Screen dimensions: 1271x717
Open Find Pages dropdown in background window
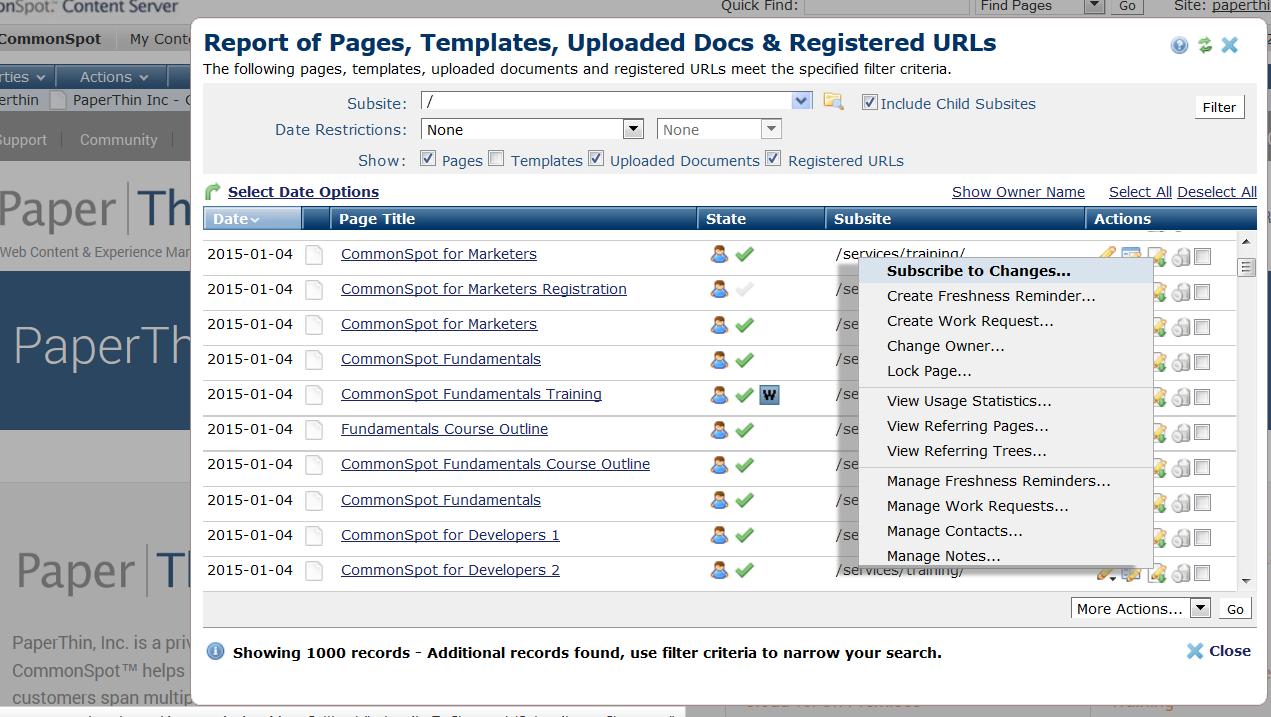click(1095, 6)
